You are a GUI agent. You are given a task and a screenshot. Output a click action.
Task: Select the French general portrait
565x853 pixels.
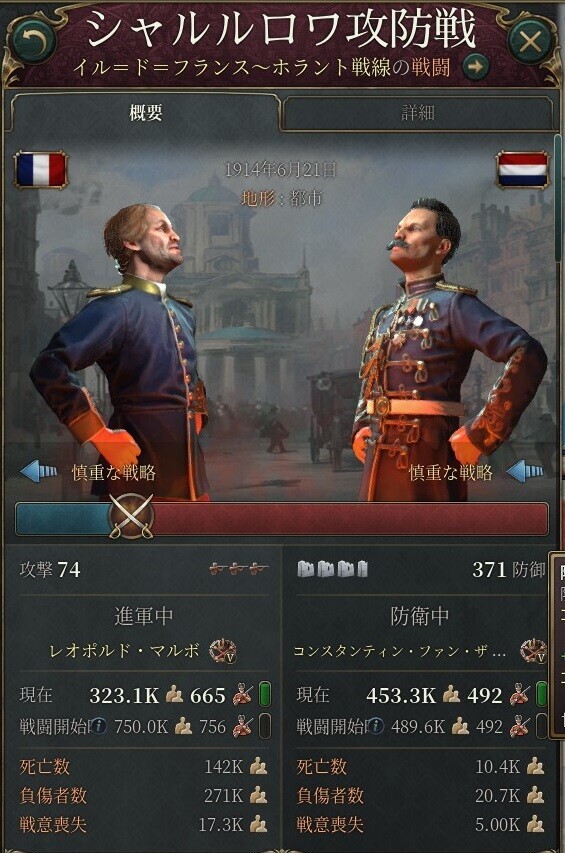128,348
